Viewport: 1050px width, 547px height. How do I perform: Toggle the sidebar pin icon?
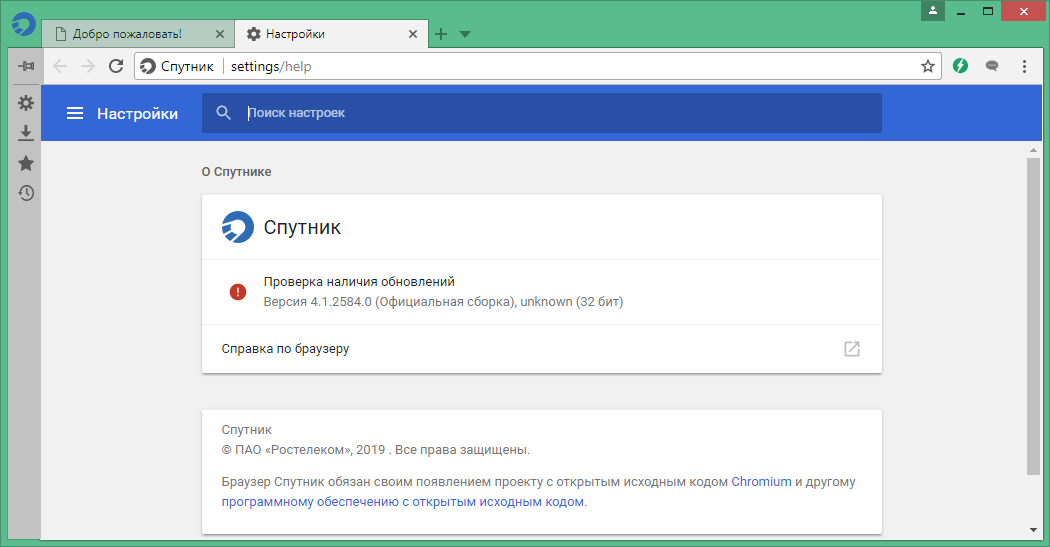click(x=26, y=66)
